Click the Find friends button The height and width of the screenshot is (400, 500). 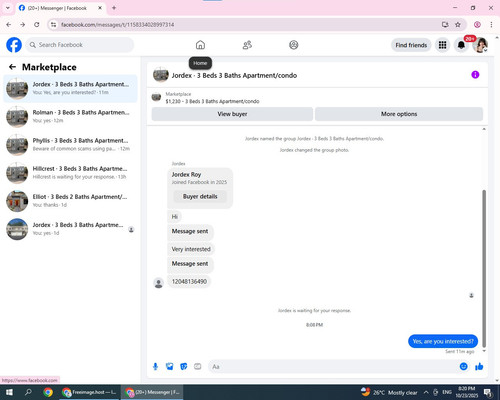click(411, 45)
